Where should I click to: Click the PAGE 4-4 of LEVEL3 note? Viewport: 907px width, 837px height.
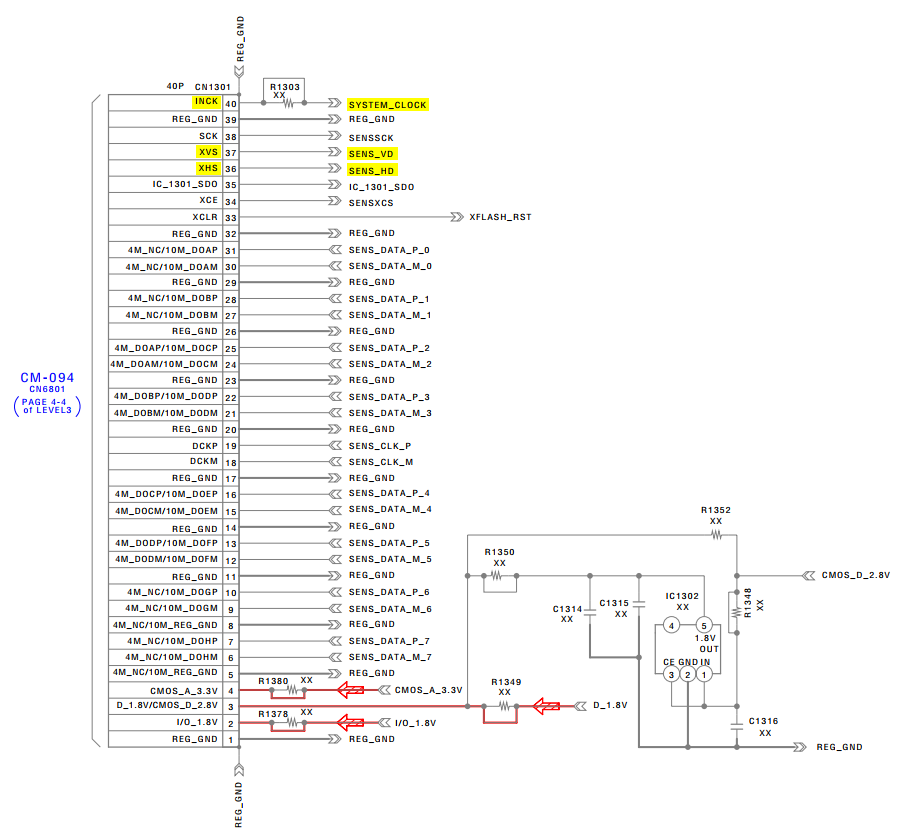[47, 406]
